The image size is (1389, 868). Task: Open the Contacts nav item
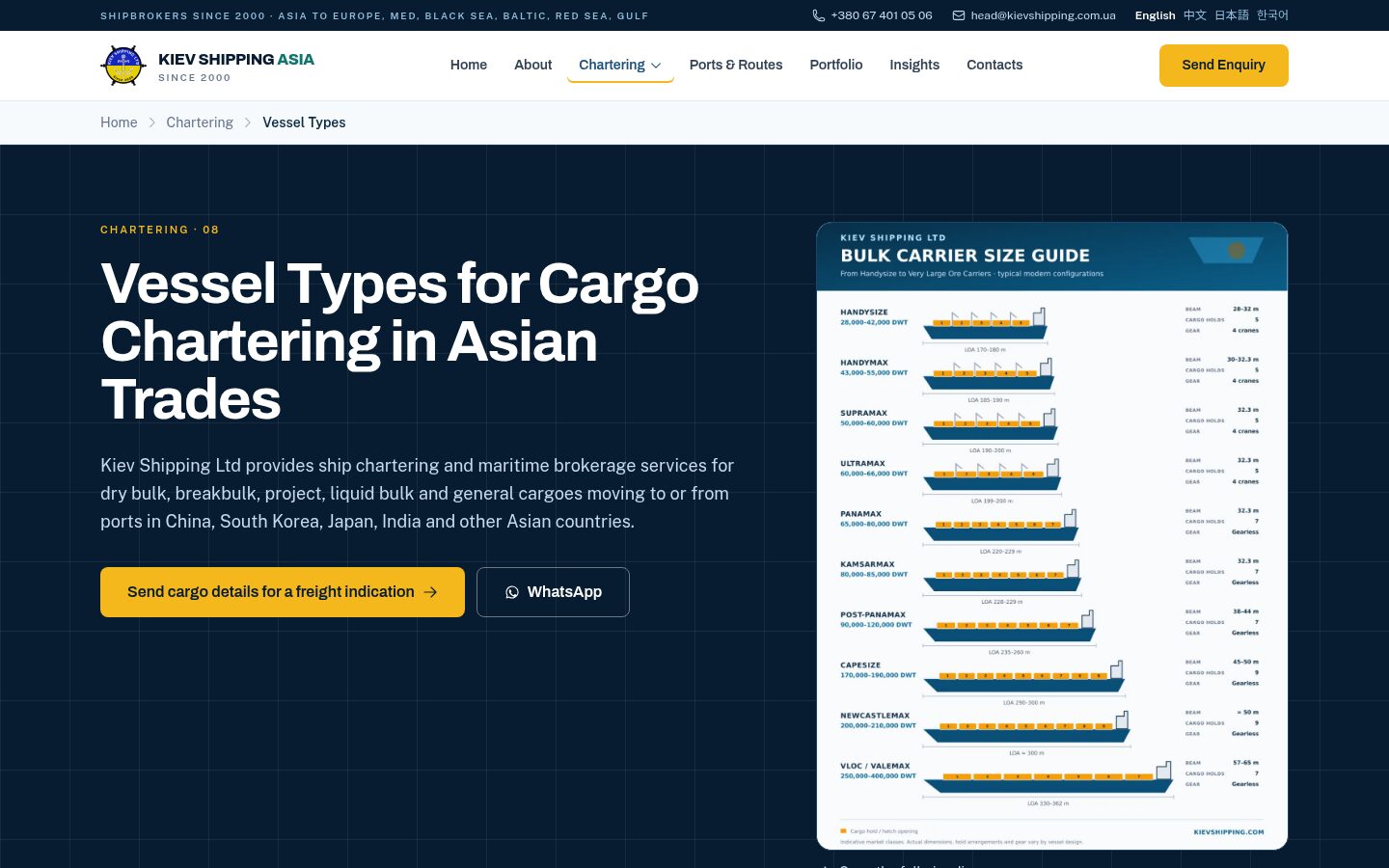point(994,65)
